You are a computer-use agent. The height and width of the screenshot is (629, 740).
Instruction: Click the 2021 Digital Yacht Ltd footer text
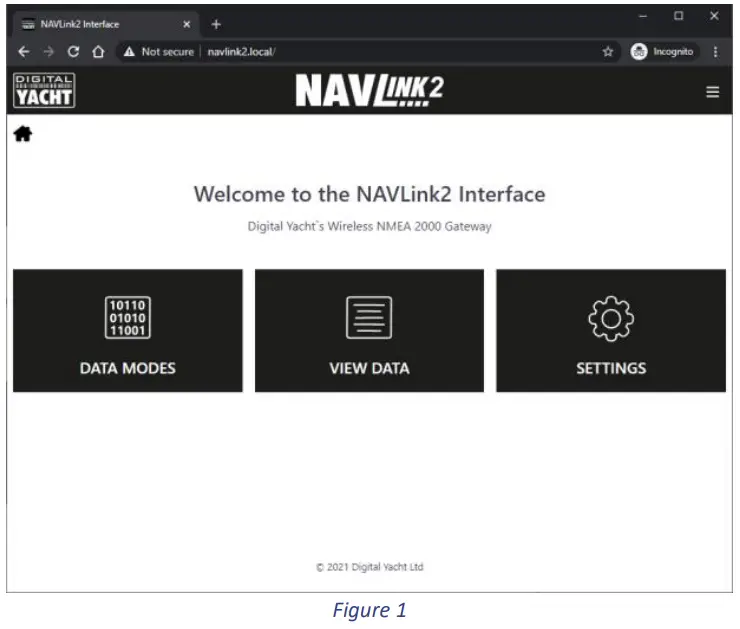(370, 567)
